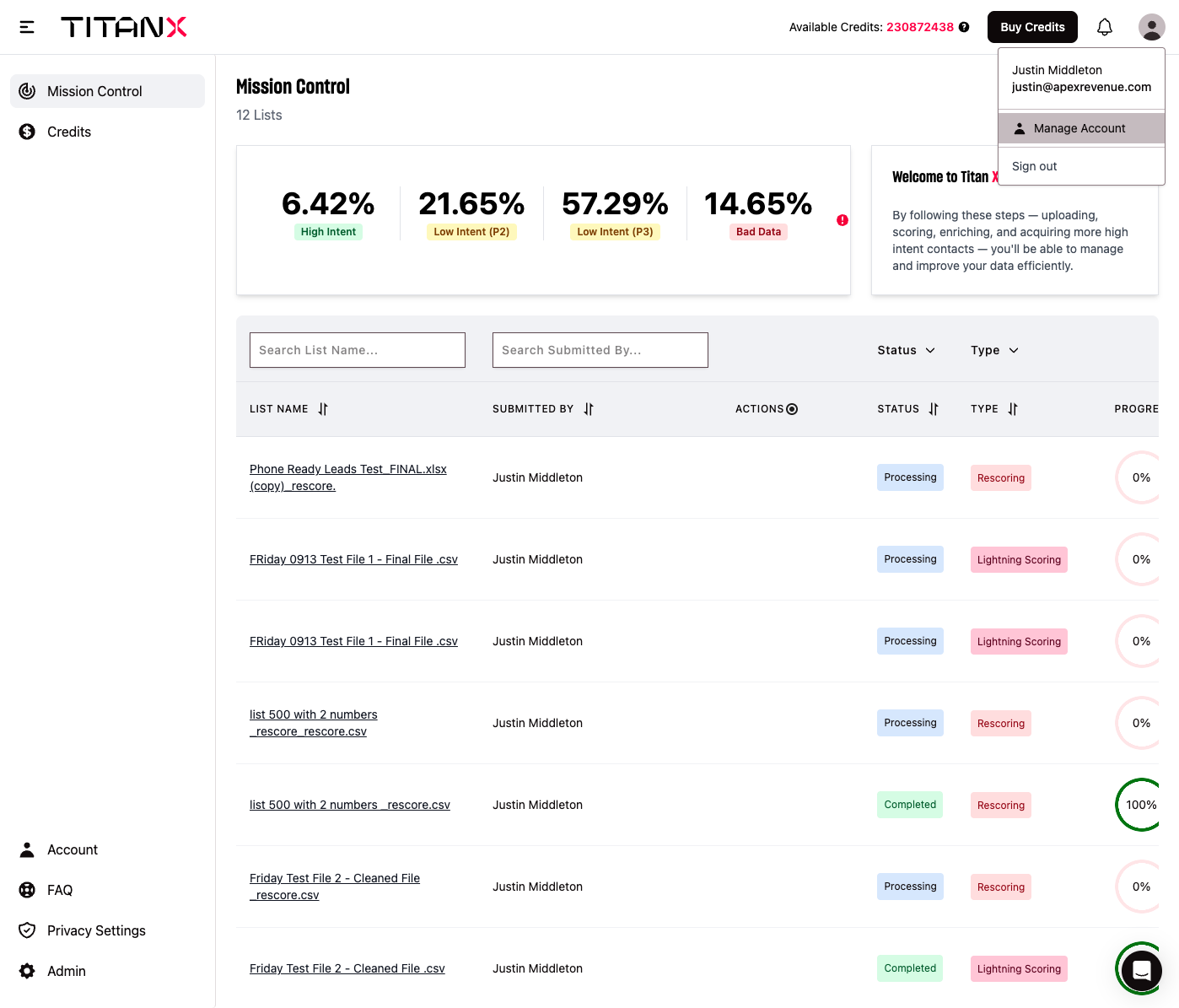Click justin@apexrevenue.com email in account menu

(1081, 87)
